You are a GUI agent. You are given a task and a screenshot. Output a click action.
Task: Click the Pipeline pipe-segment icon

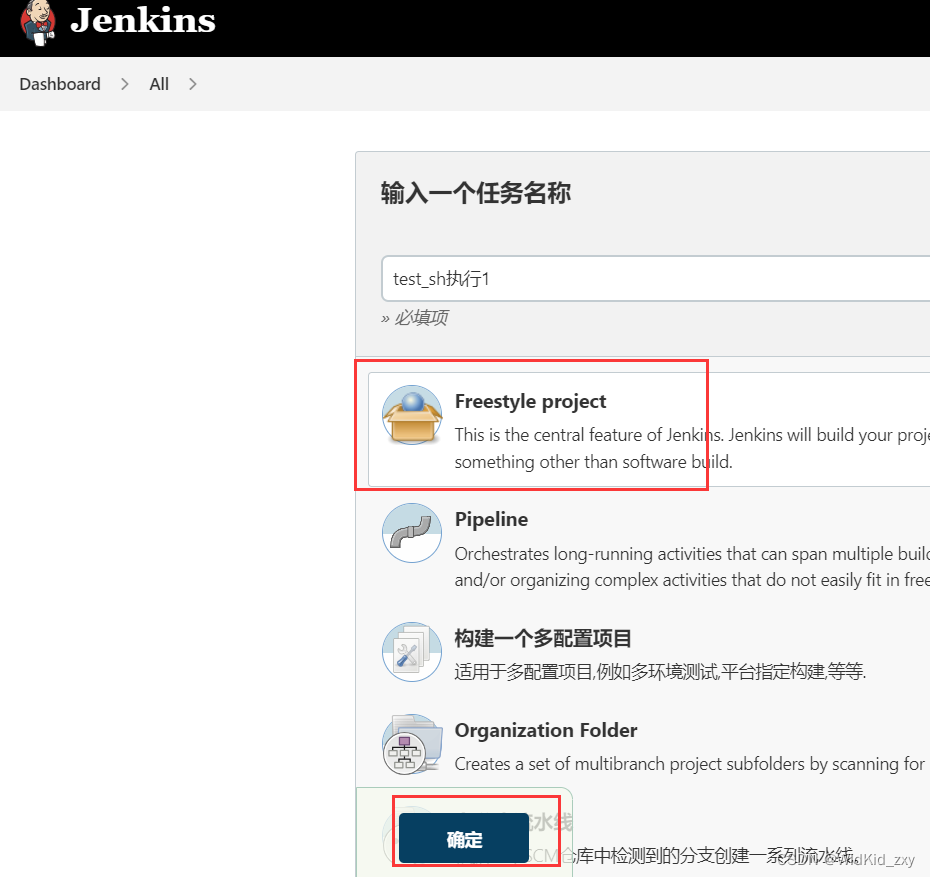tap(411, 533)
